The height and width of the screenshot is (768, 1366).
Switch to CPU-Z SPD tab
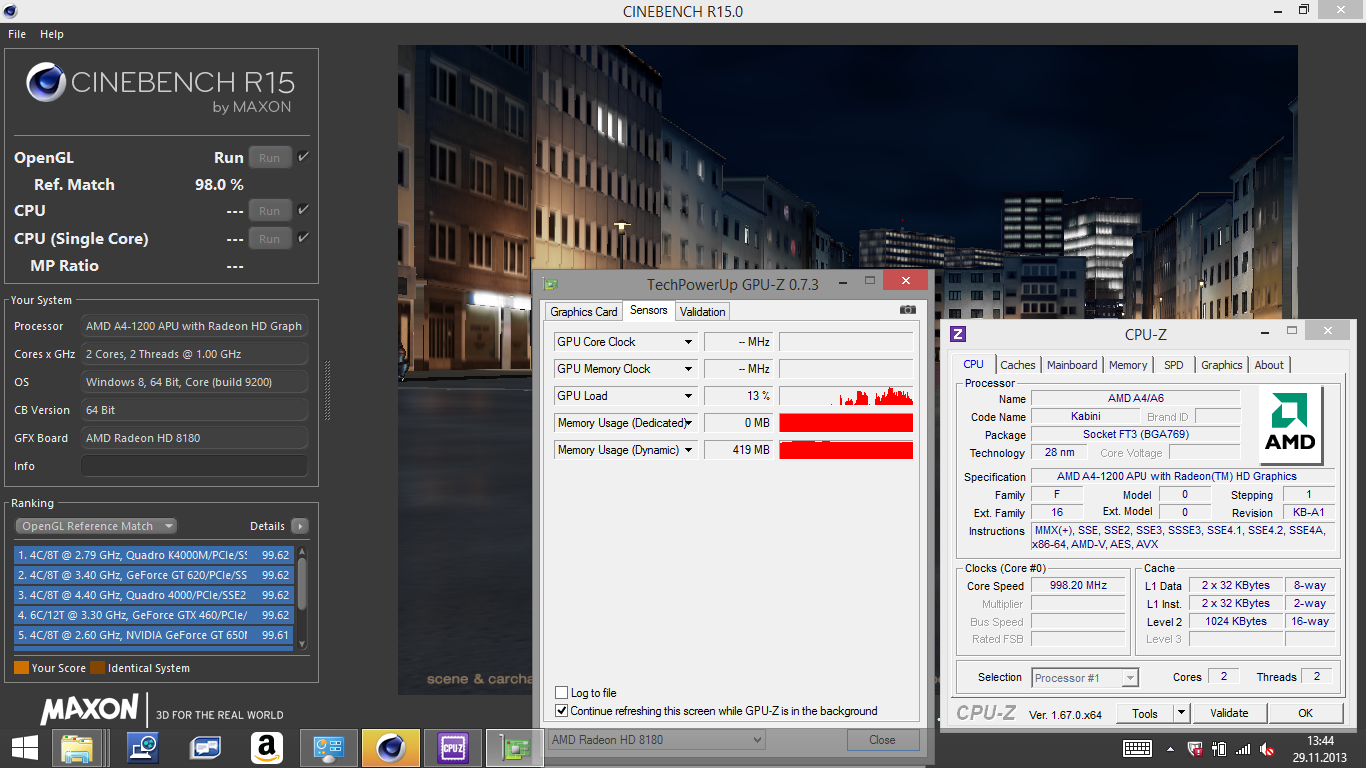tap(1174, 365)
